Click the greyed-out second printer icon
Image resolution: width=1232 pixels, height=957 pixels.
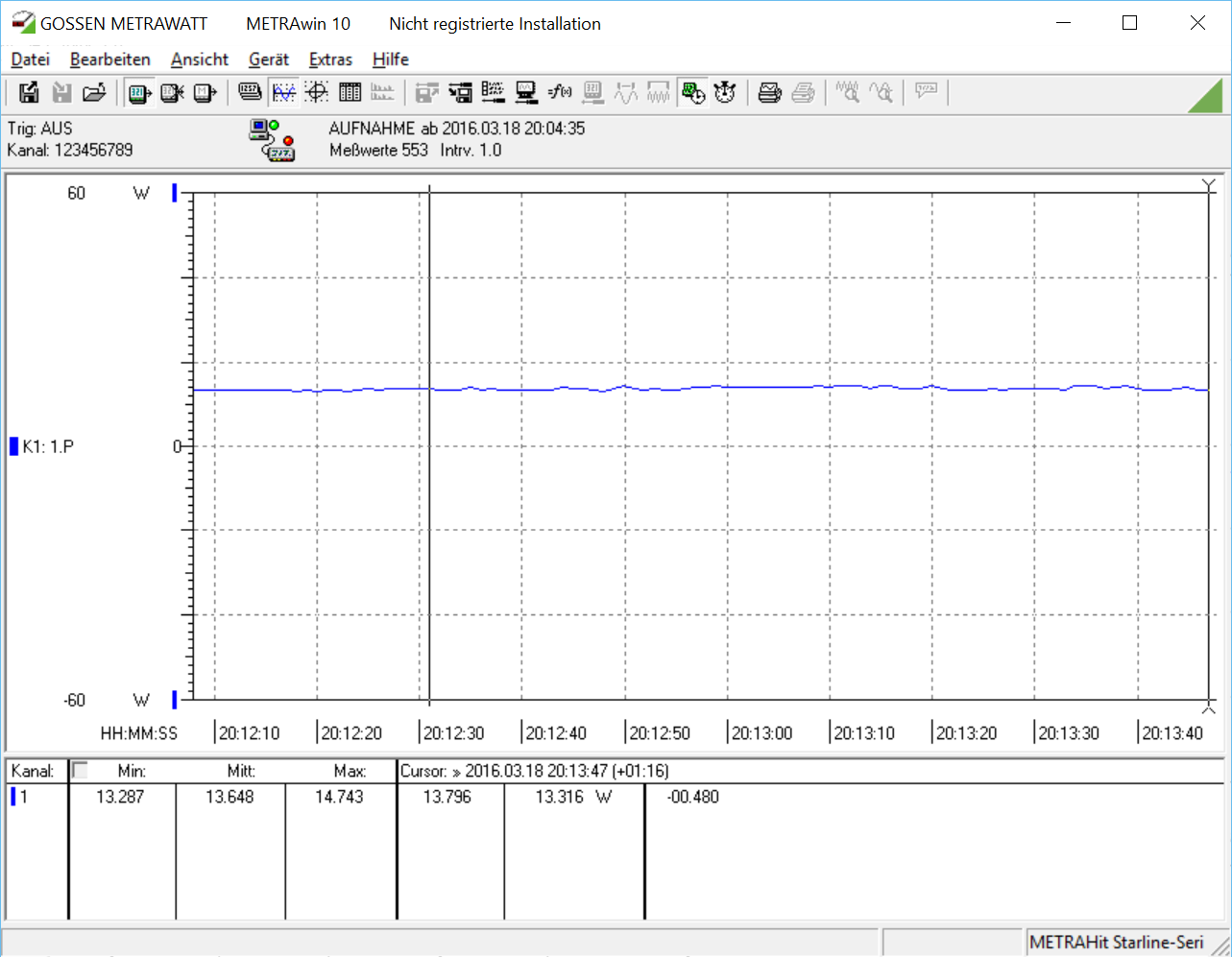[804, 92]
